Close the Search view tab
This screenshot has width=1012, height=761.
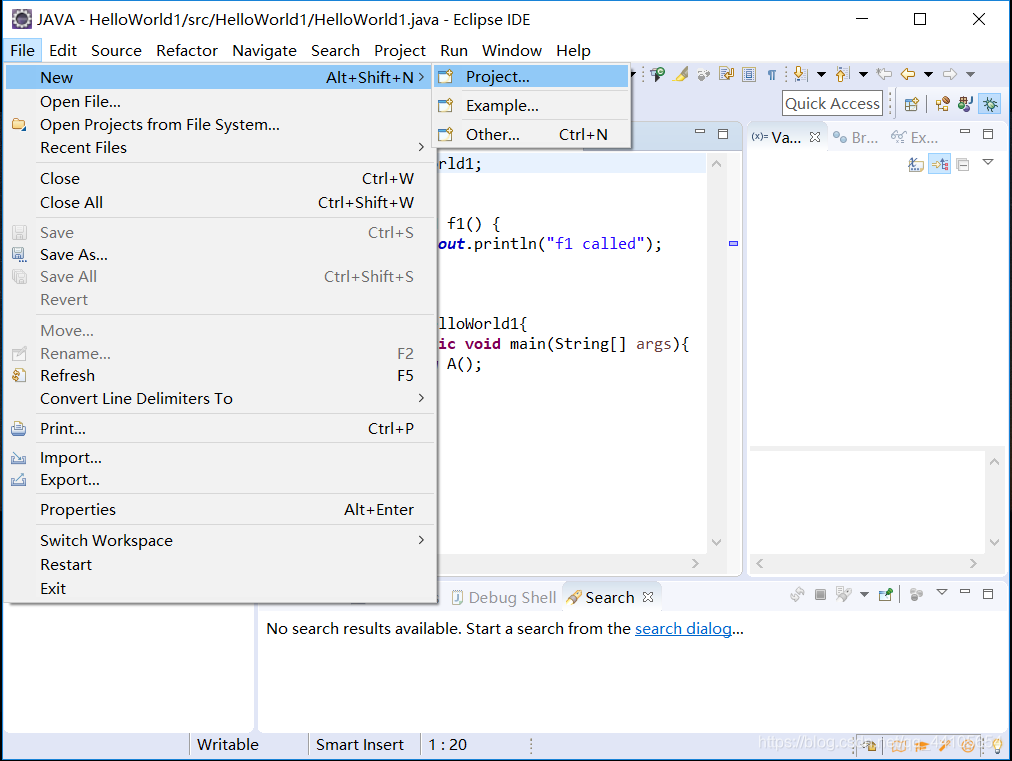(x=648, y=598)
